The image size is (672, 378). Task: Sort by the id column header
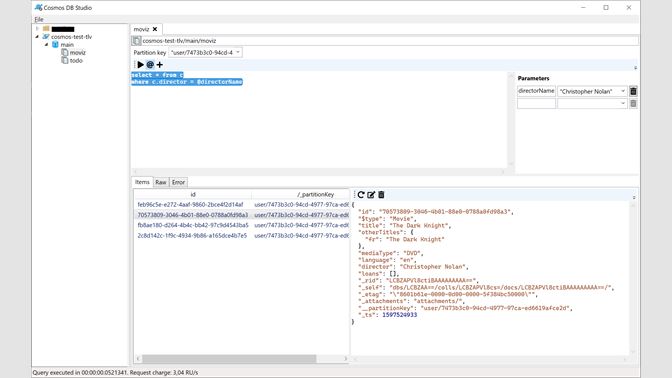point(193,195)
